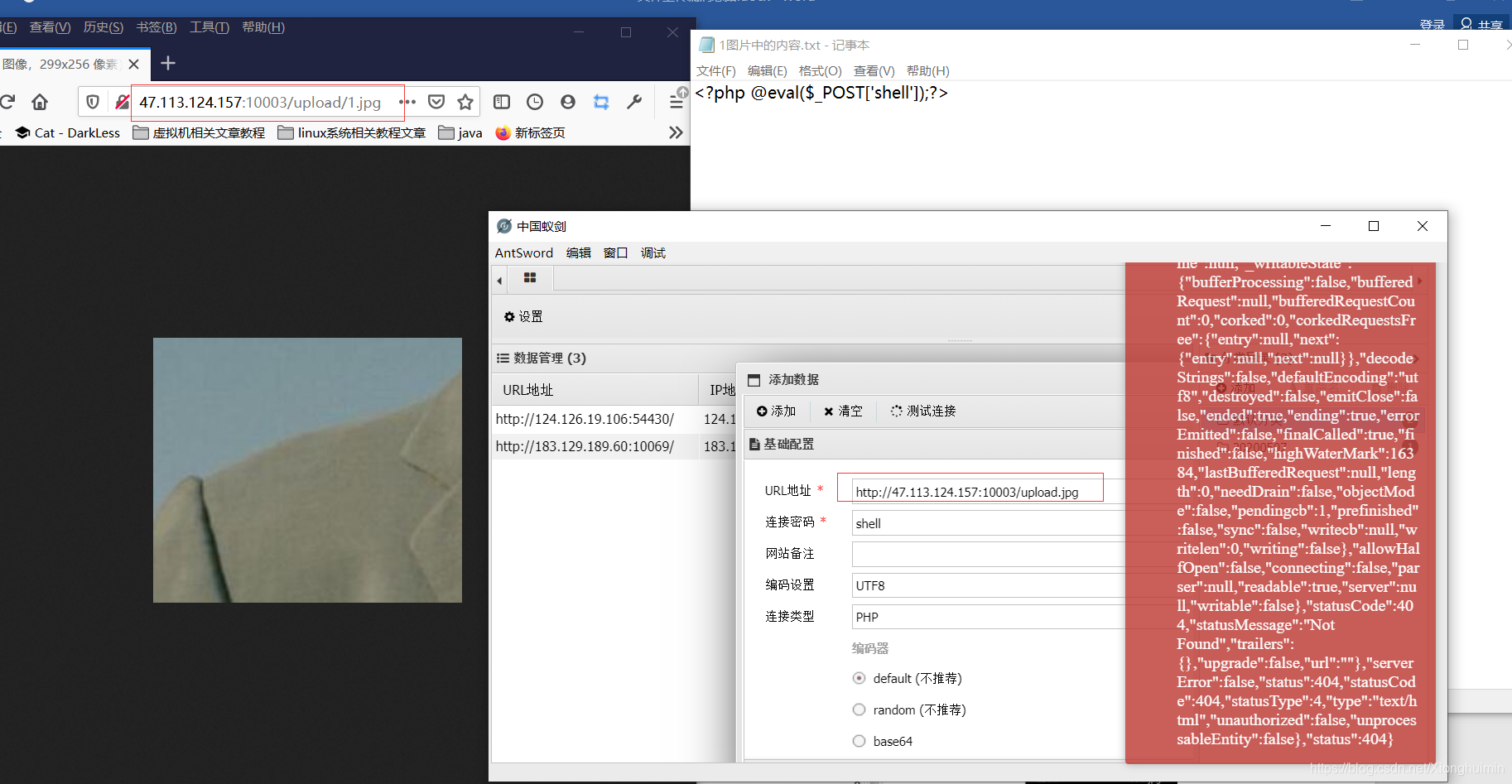Viewport: 1512px width, 784px height.
Task: Open page actions three-dot menu
Action: [407, 102]
